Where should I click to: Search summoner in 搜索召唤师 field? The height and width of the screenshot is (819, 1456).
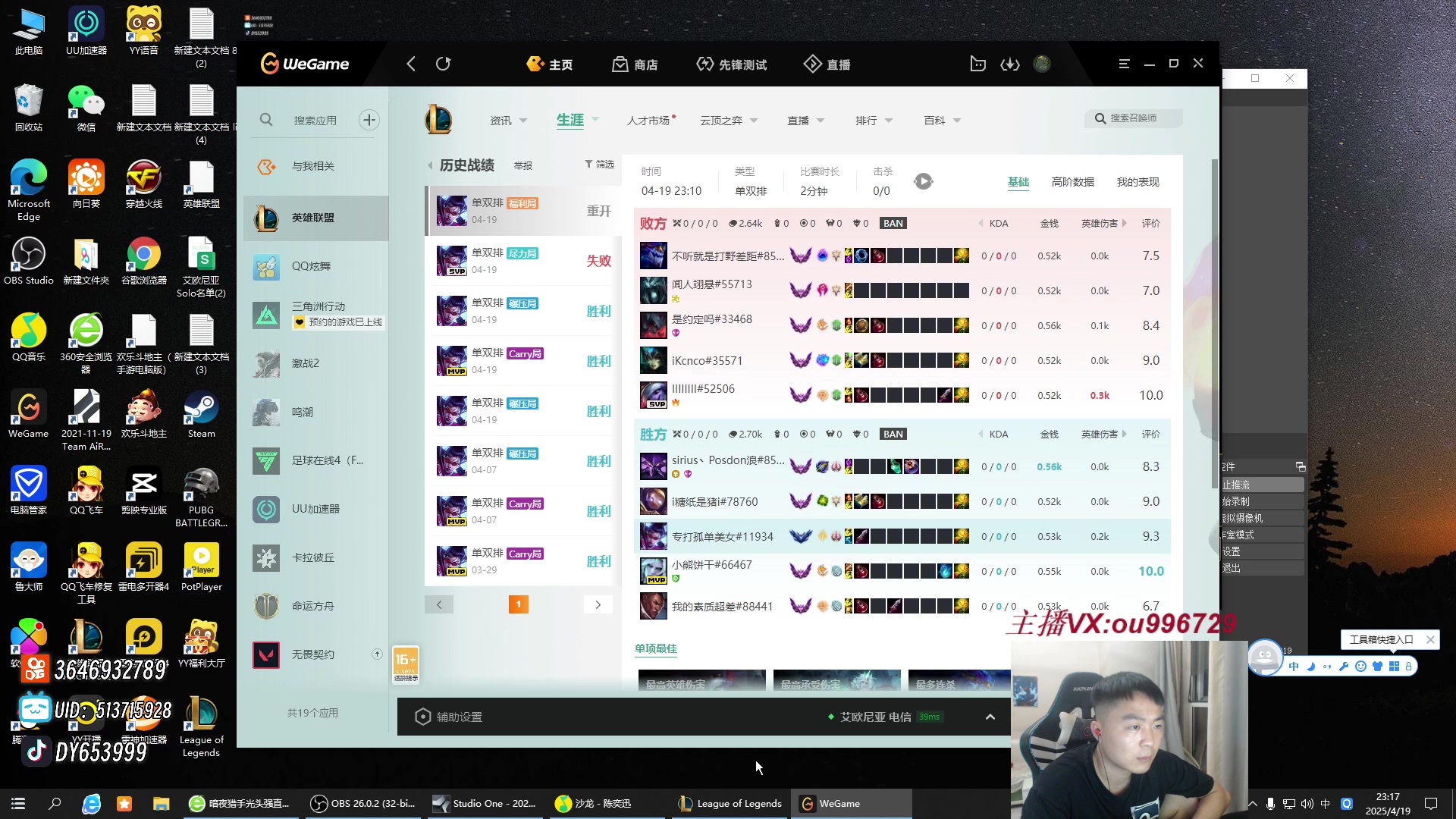1134,118
